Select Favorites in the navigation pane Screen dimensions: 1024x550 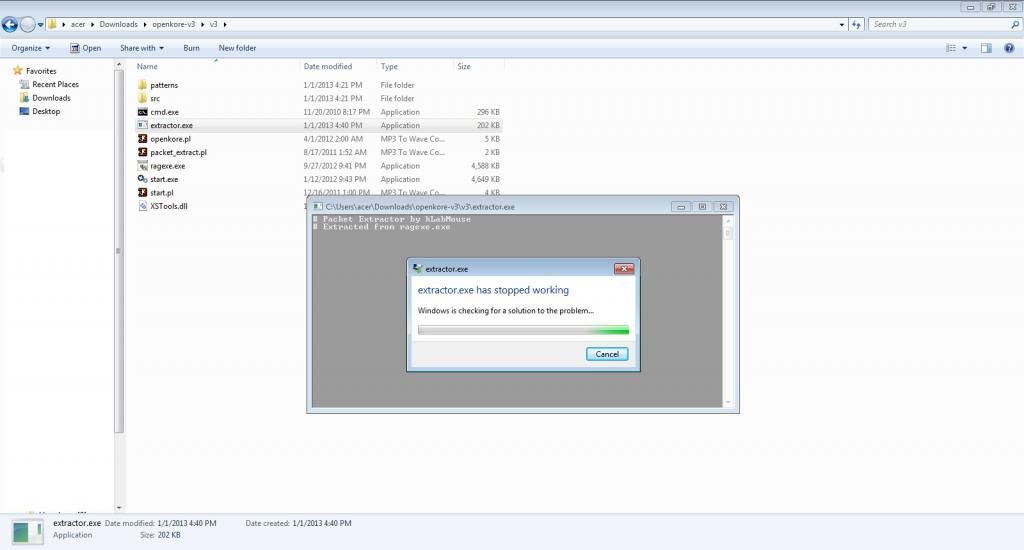tap(40, 71)
